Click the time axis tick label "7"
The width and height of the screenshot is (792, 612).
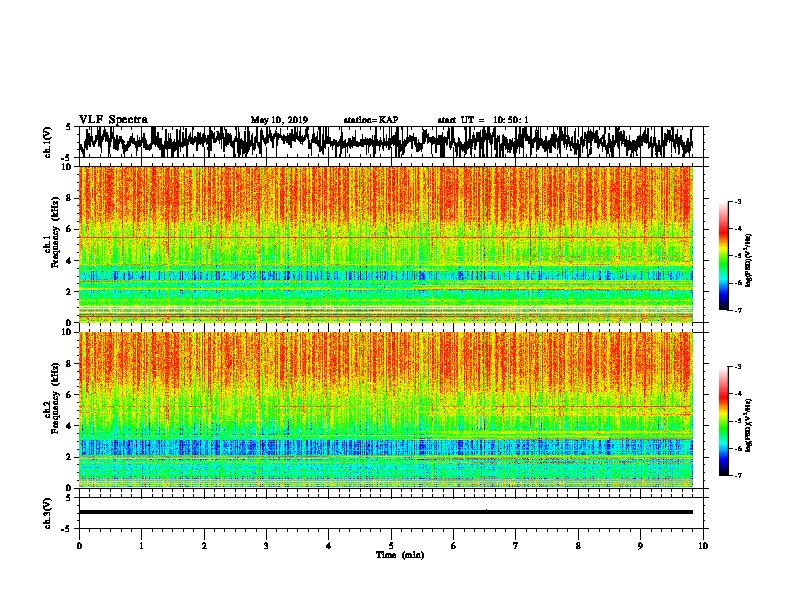[x=516, y=546]
